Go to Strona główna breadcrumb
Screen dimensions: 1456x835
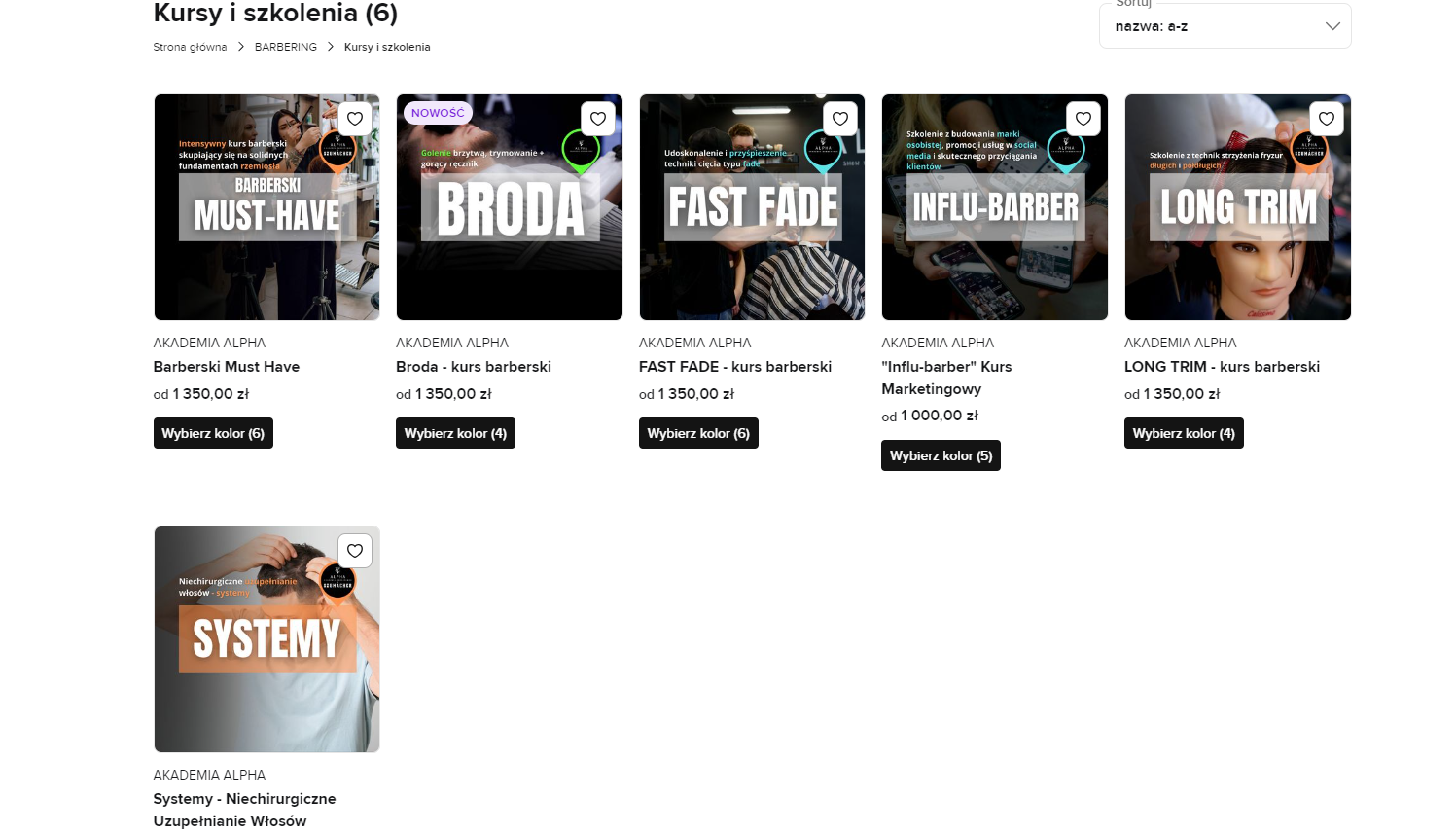pos(190,47)
